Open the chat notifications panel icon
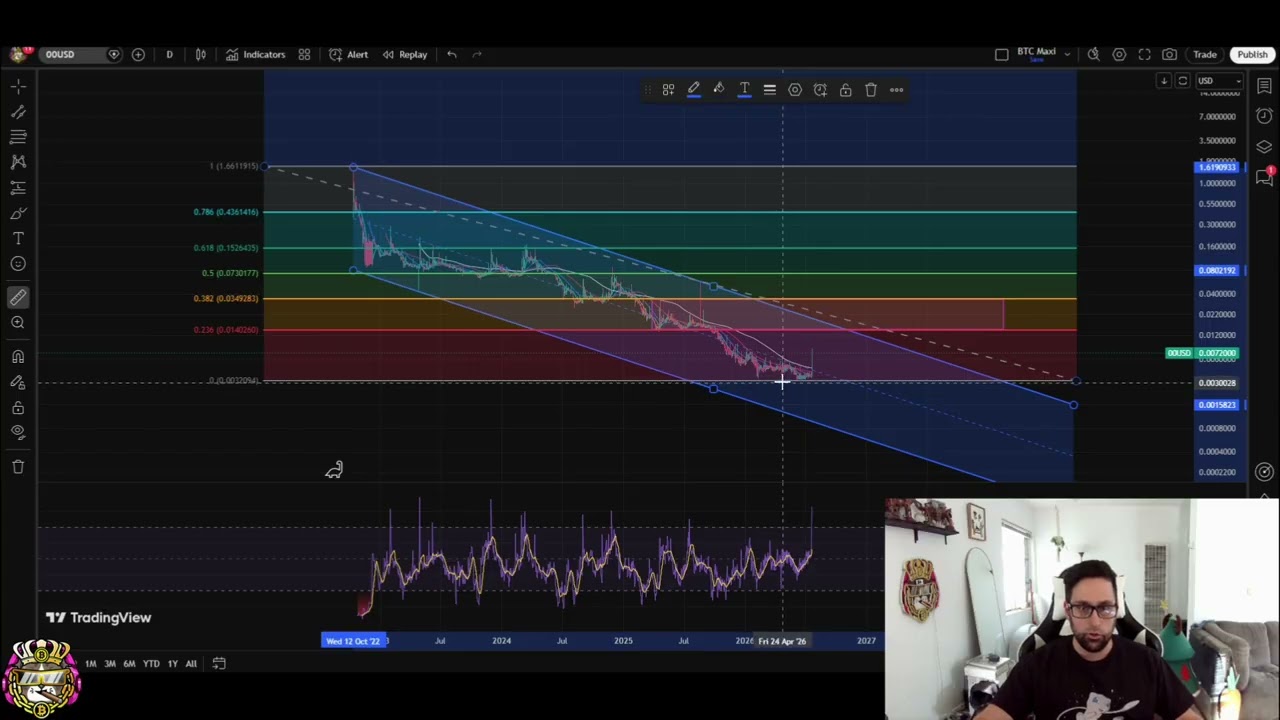This screenshot has width=1280, height=720. point(1264,177)
